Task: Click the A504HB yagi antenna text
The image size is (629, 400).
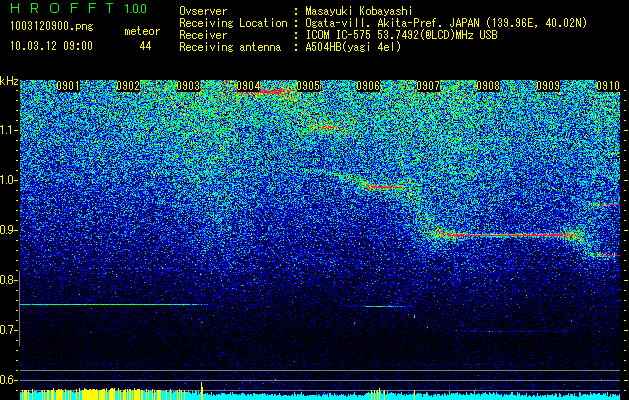Action: (x=353, y=47)
